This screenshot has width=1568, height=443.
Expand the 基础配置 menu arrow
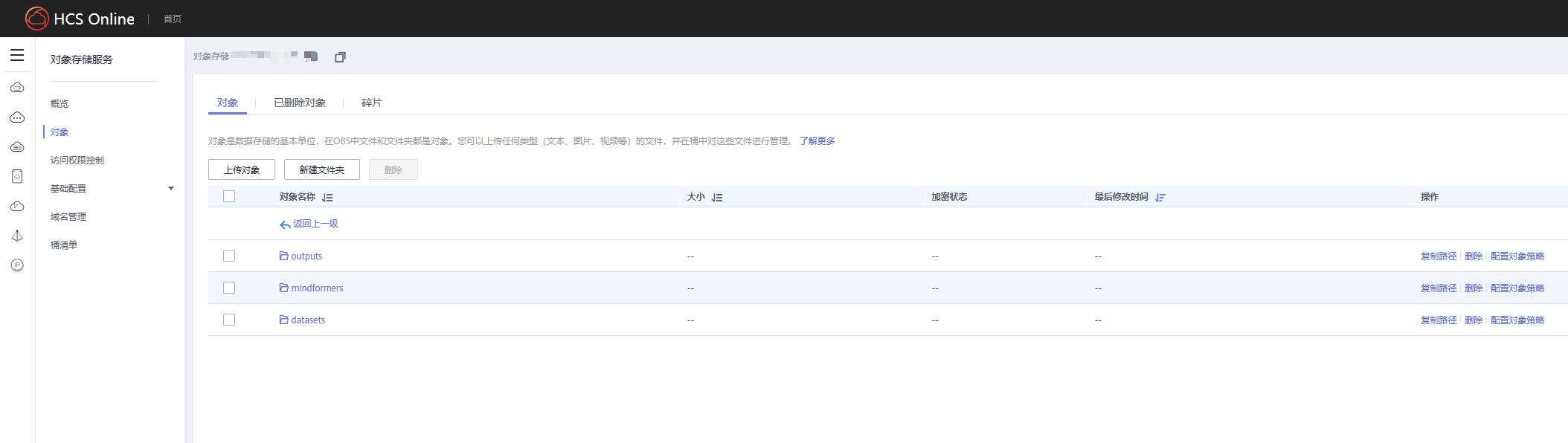point(171,189)
